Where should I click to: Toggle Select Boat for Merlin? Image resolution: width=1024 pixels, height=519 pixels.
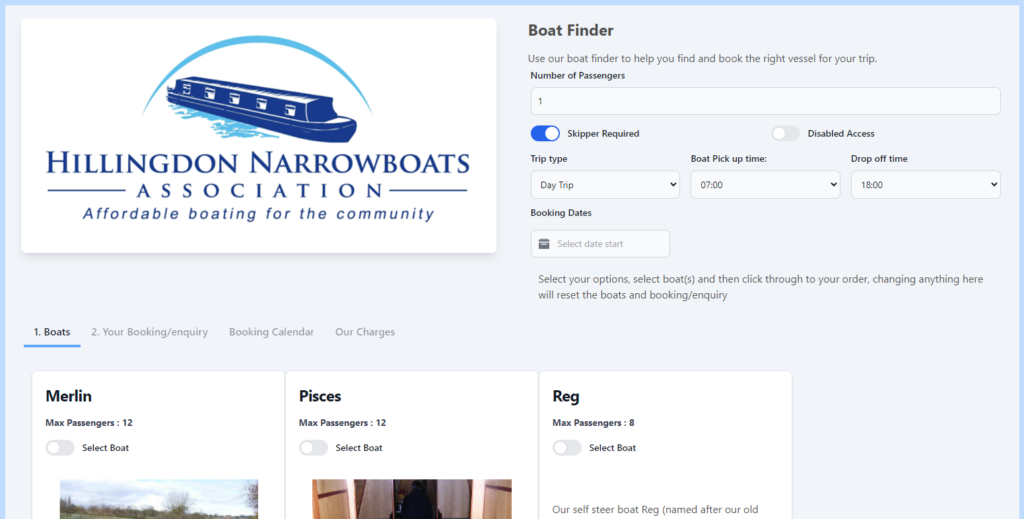(x=60, y=448)
